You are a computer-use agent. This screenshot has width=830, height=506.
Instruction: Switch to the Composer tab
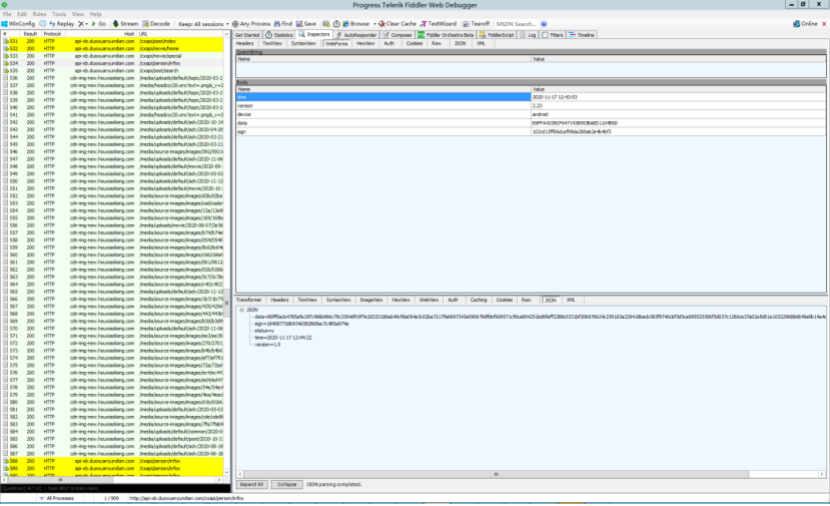click(x=398, y=35)
